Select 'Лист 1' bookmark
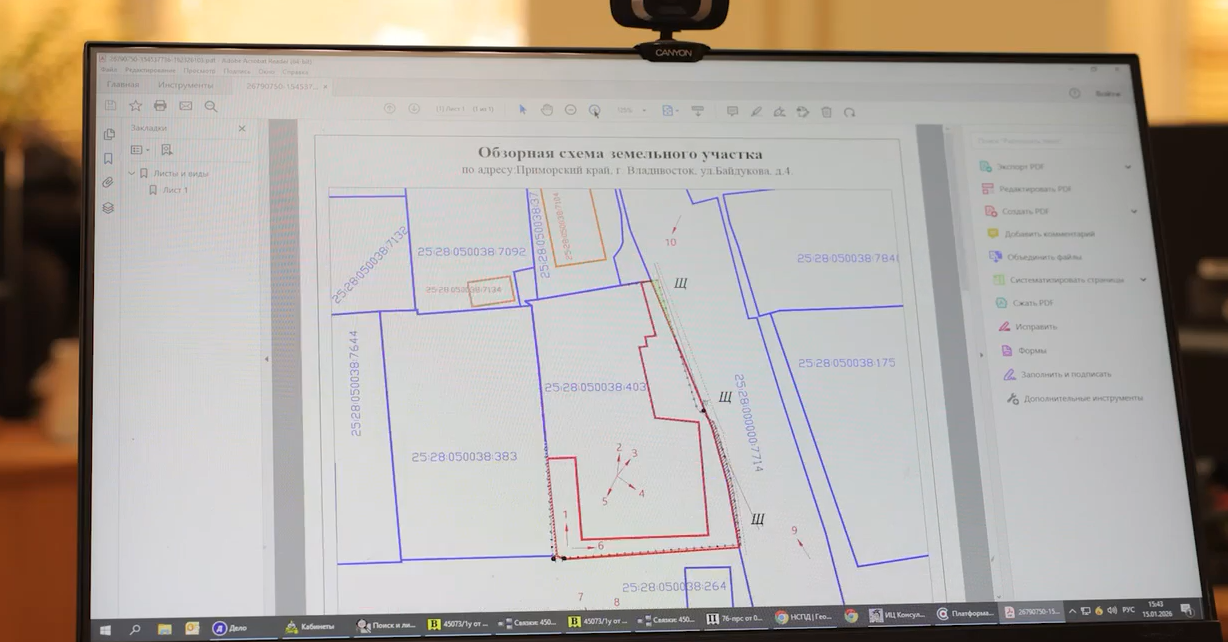Image resolution: width=1228 pixels, height=642 pixels. [175, 189]
